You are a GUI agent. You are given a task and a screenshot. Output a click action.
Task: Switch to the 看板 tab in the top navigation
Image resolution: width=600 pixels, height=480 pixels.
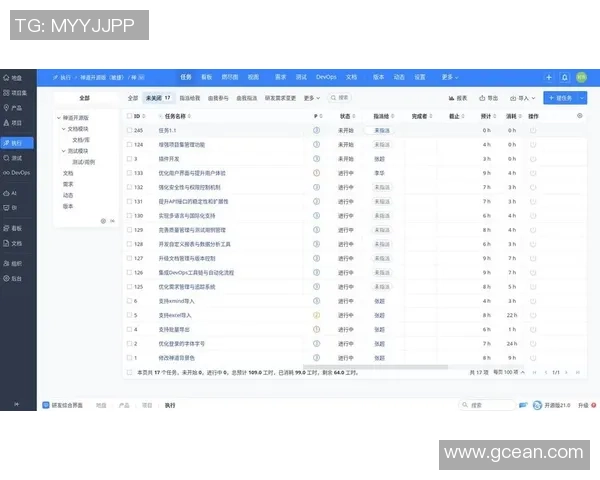click(x=206, y=77)
